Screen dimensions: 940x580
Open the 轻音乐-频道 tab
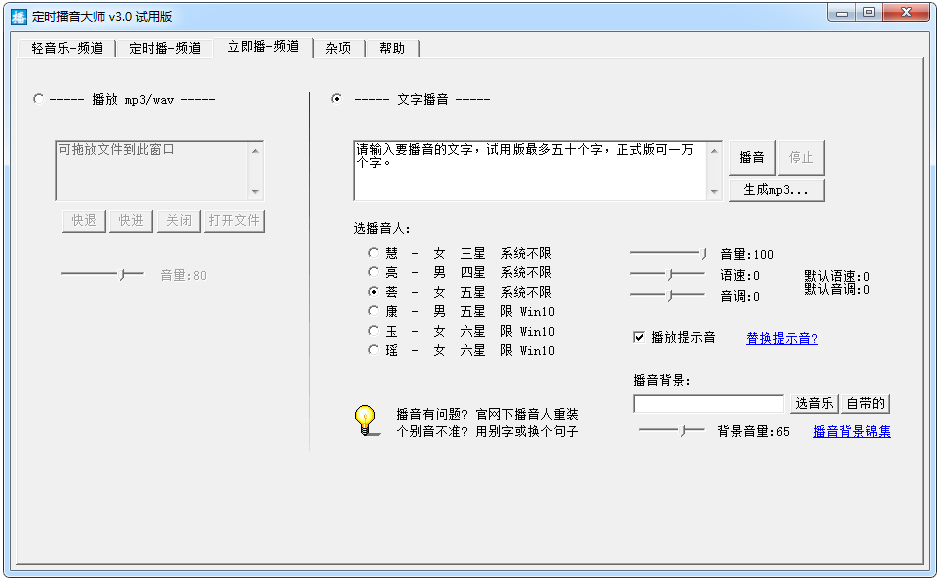(67, 48)
